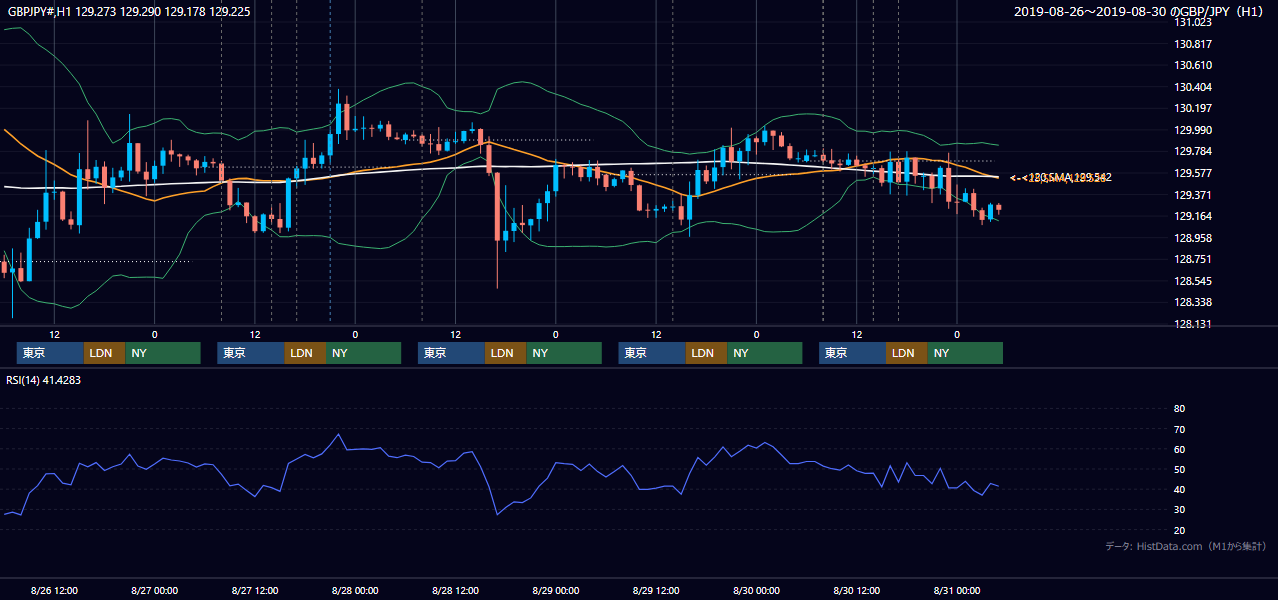Click the 130.817 price axis label
Viewport: 1278px width, 600px height.
click(x=1195, y=44)
